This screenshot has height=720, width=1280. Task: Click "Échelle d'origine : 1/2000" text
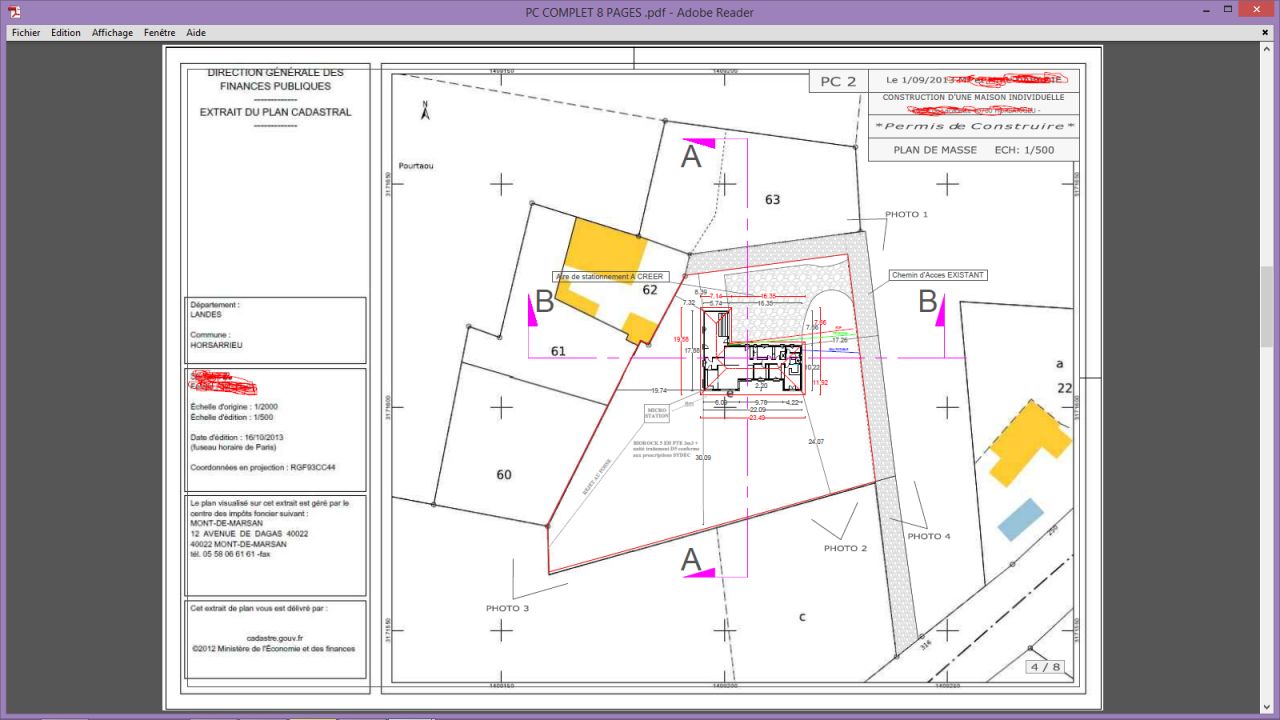[x=232, y=407]
